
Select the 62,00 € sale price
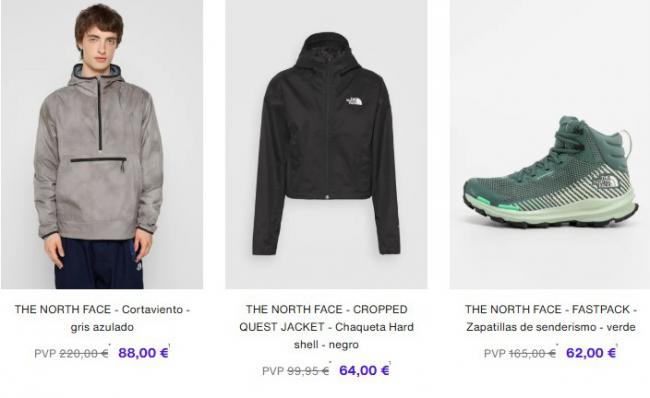[591, 353]
